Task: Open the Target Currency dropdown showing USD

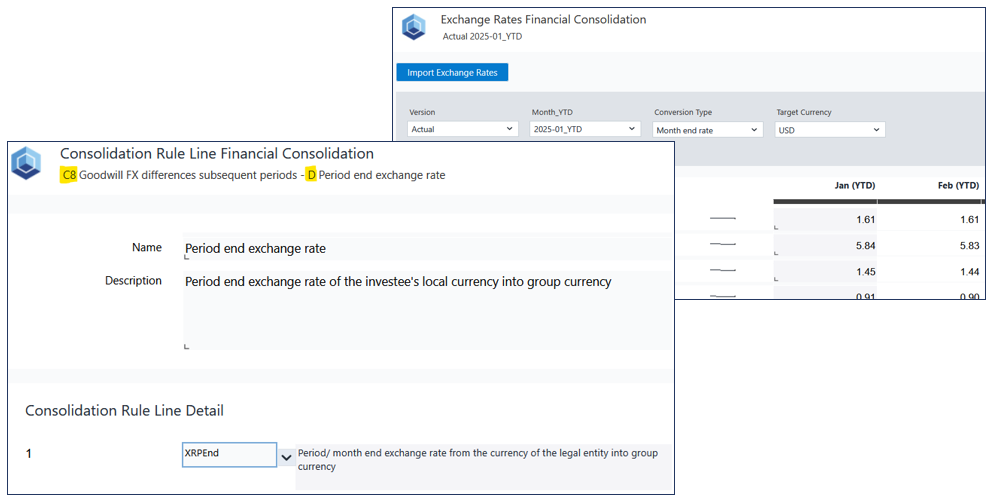Action: (x=829, y=130)
